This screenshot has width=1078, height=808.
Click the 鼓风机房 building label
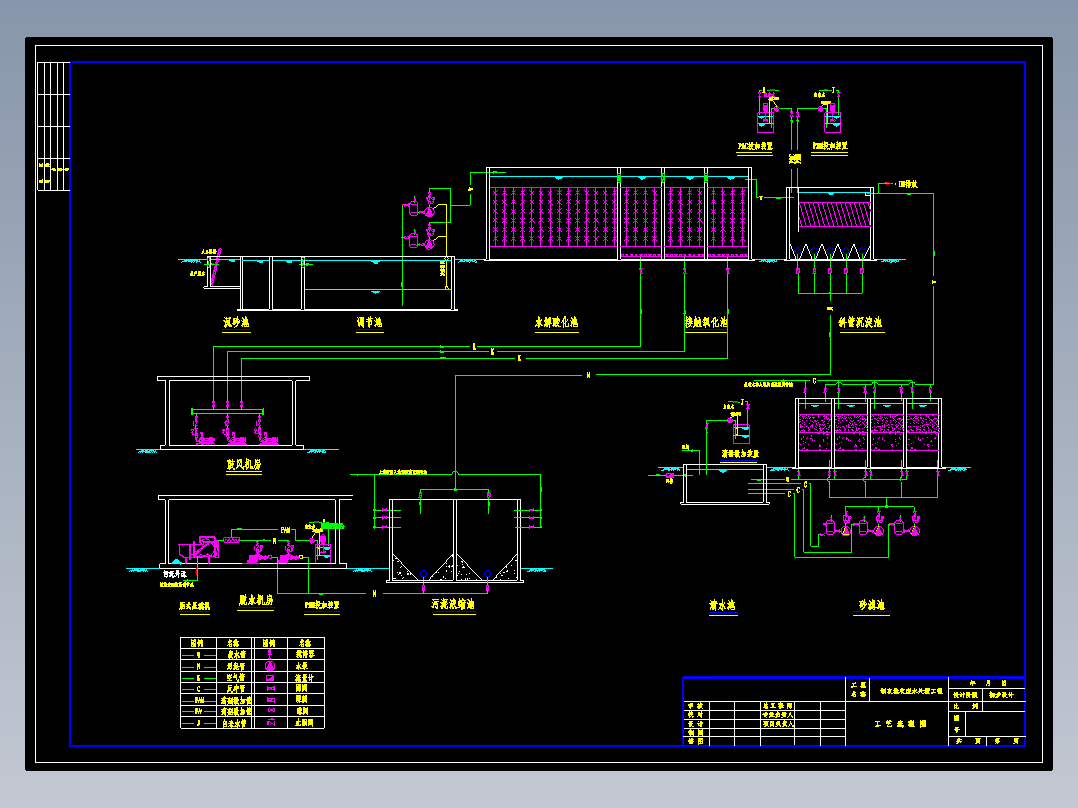244,465
